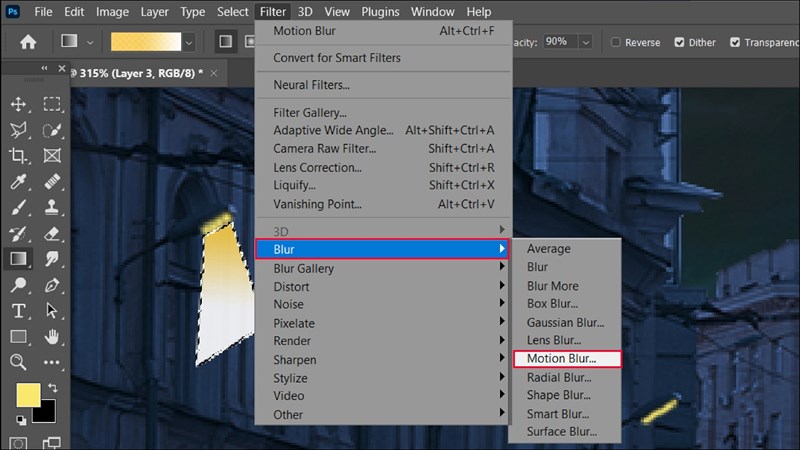Uncheck the Dither checkbox
800x450 pixels.
point(679,42)
